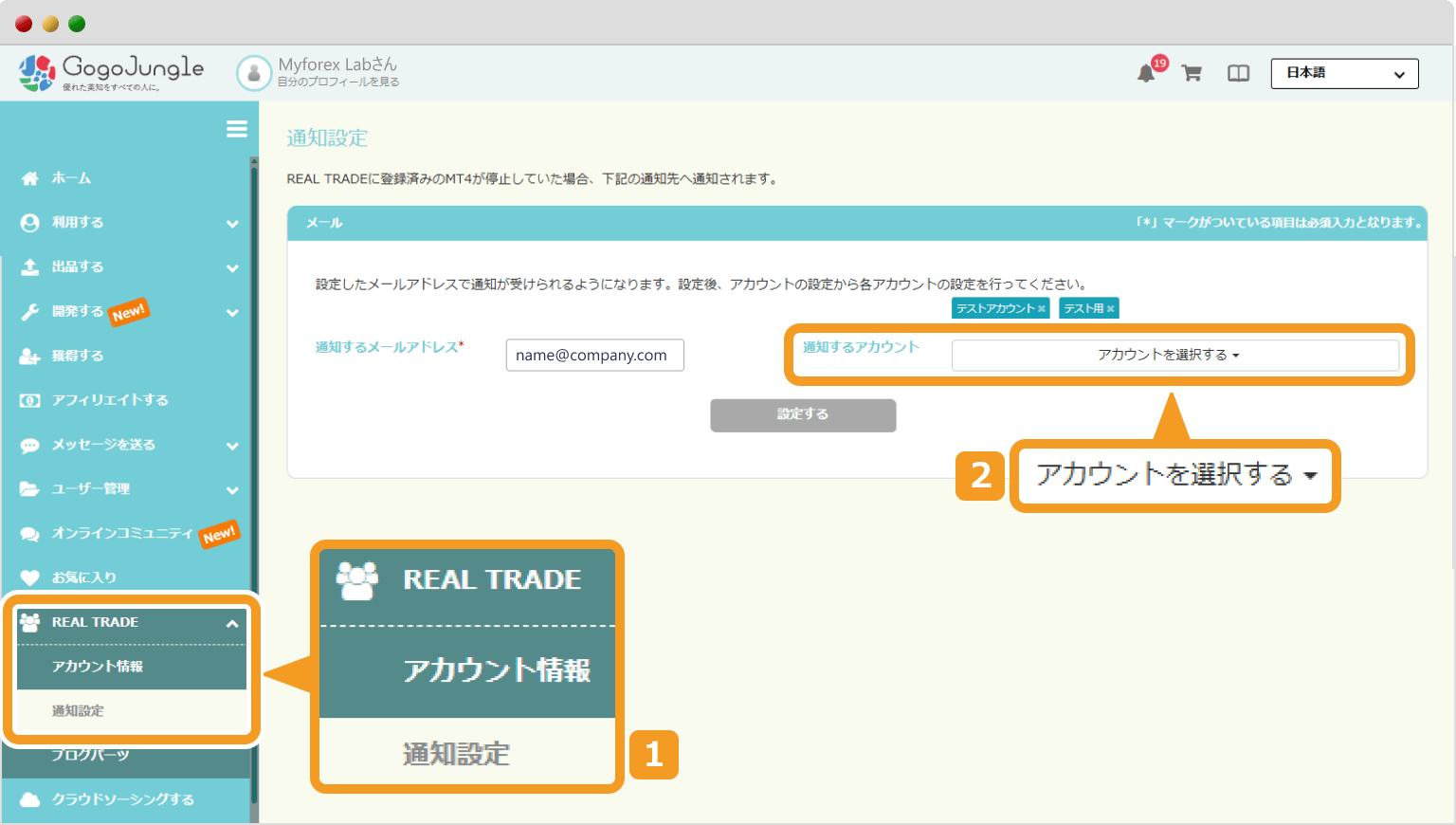
Task: Open the 日本語 language selector
Action: [x=1344, y=73]
